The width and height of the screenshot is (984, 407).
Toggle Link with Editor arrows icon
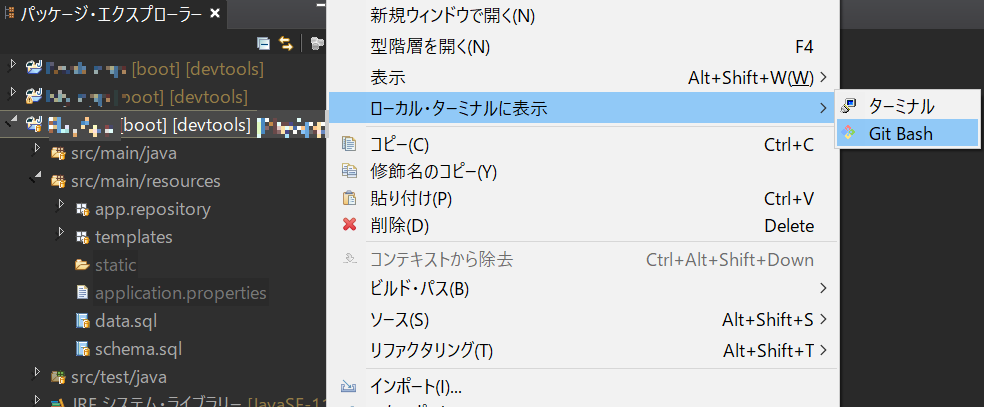(x=286, y=43)
